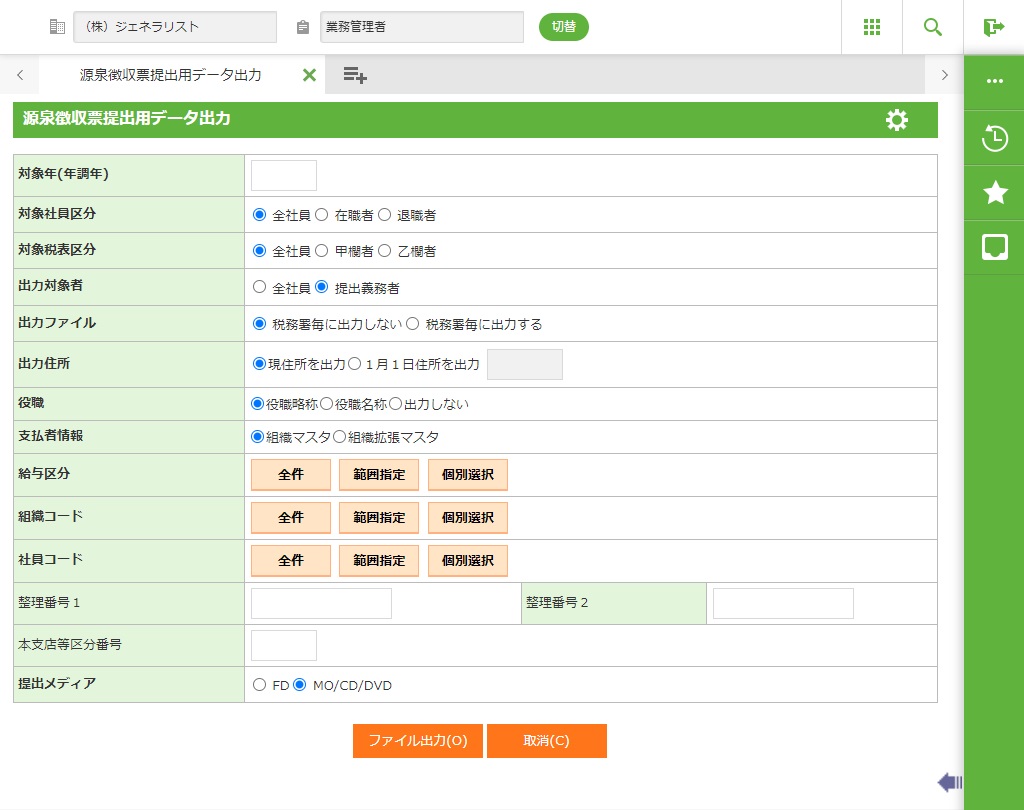The height and width of the screenshot is (810, 1024).
Task: Collapse side panel with the purple arrow
Action: [x=949, y=782]
